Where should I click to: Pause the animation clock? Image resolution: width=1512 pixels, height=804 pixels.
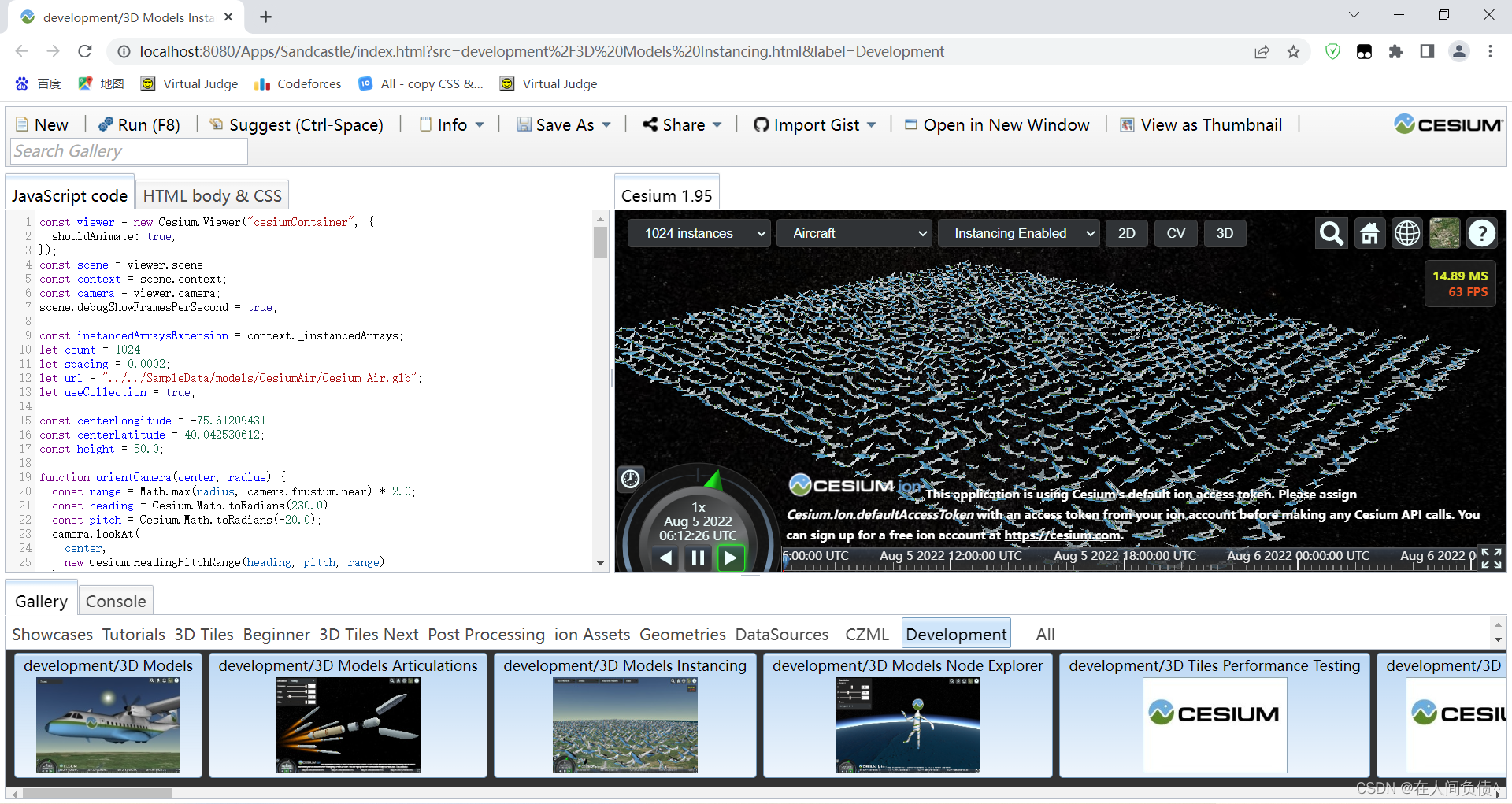[x=698, y=558]
